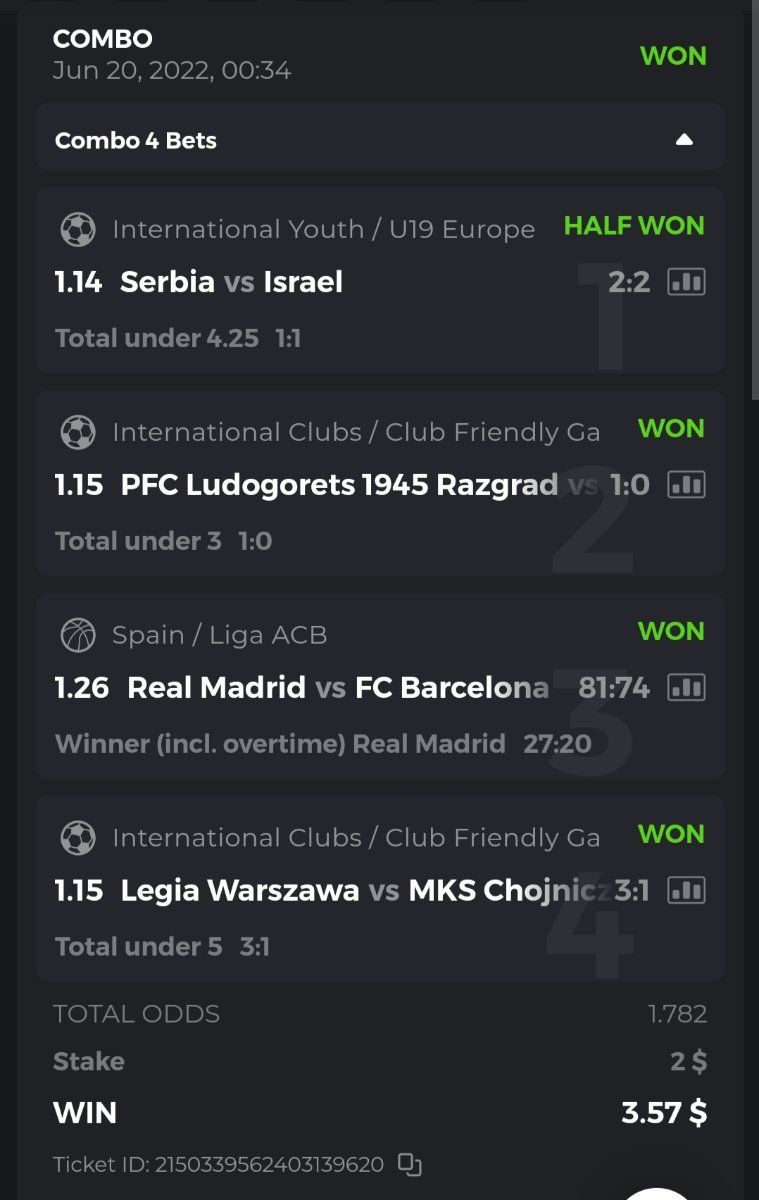This screenshot has width=759, height=1200.
Task: Click soccer ball icon for U19 Europe
Action: point(78,230)
